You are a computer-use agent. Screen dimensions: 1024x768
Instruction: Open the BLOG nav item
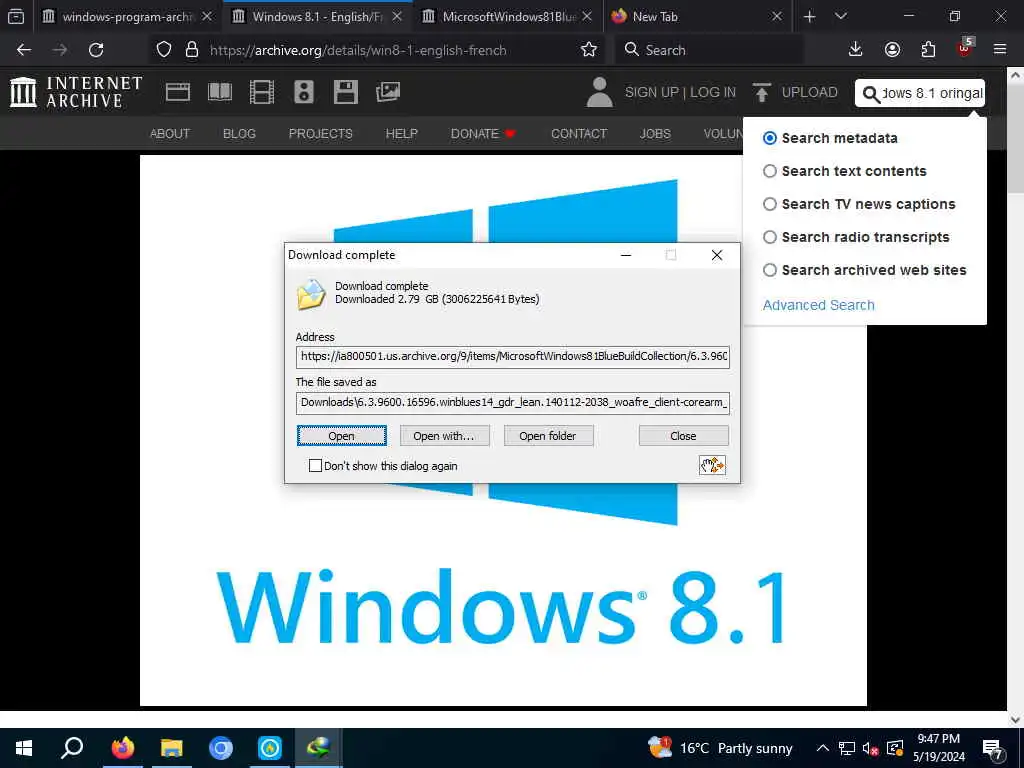point(239,134)
